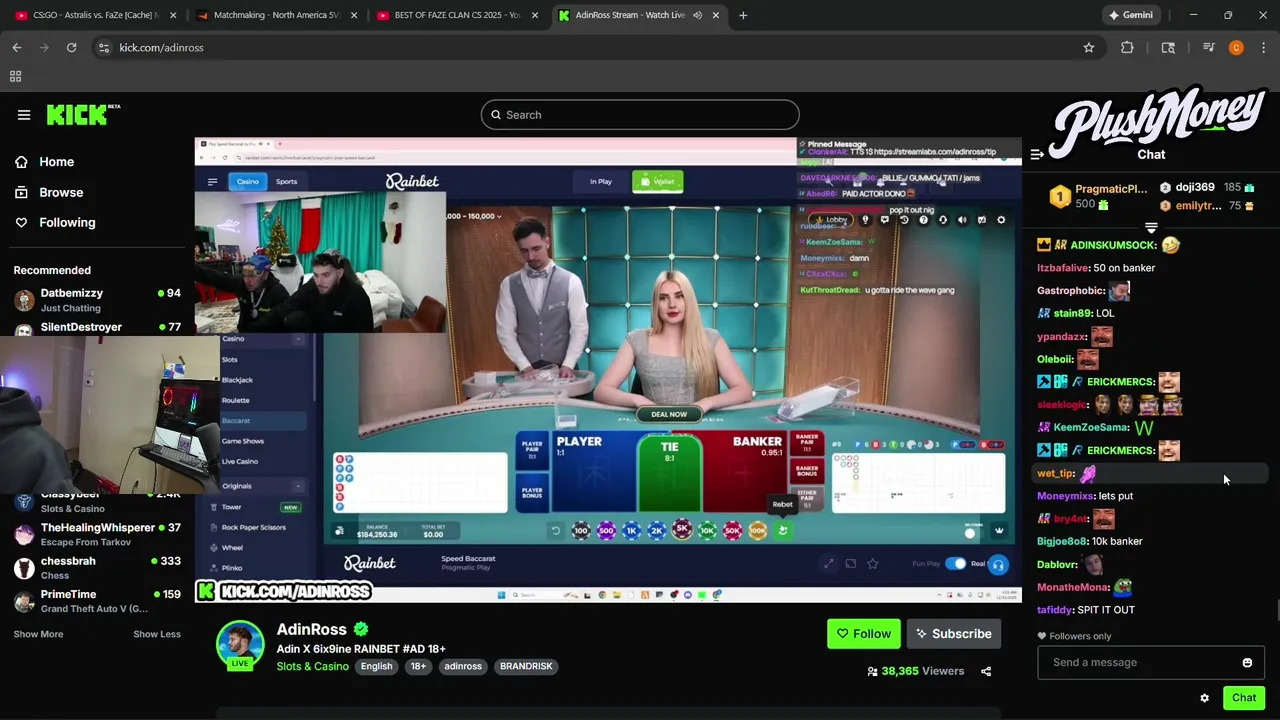Go to Home in sidebar

(x=56, y=162)
